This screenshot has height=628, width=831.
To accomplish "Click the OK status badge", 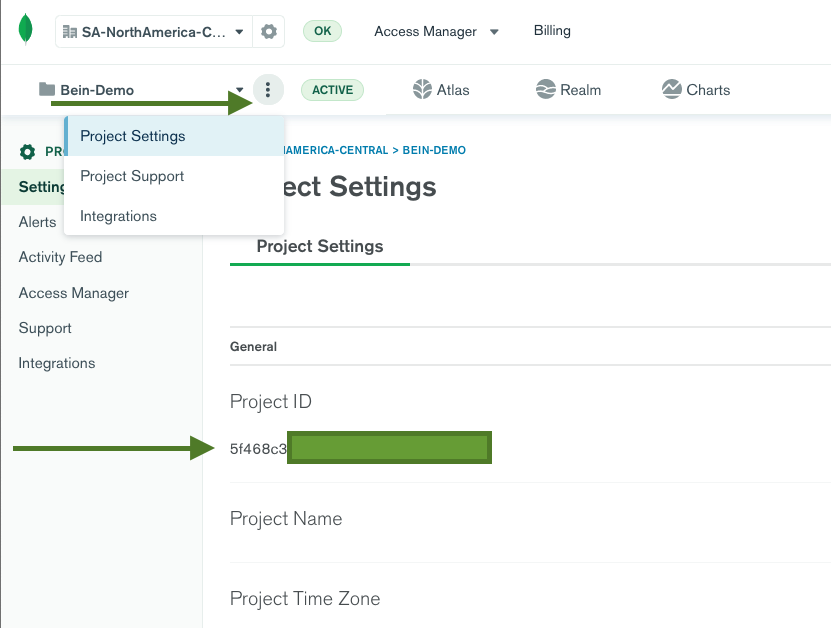I will tap(322, 31).
